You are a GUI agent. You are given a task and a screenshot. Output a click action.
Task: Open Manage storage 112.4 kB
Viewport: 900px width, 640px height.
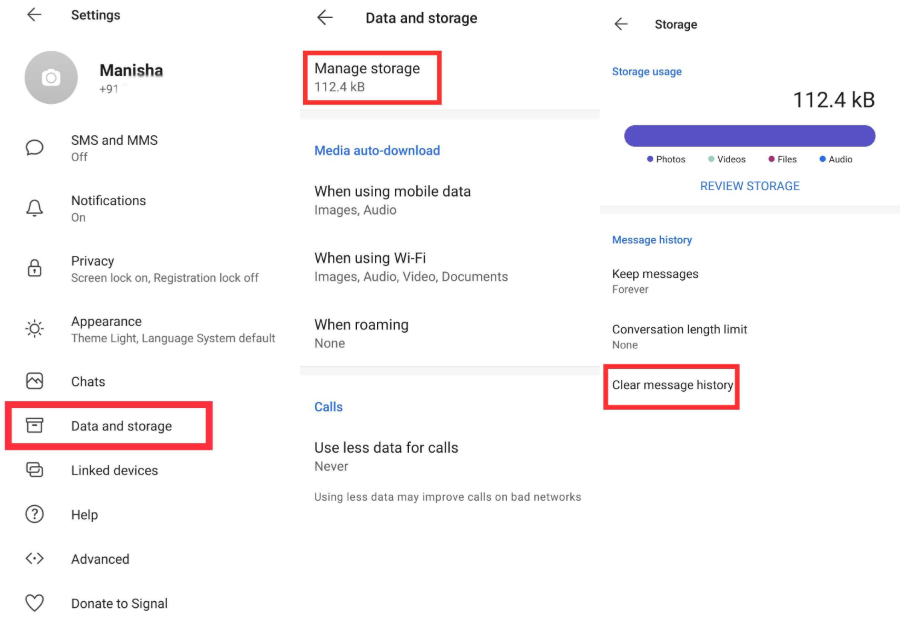[368, 77]
